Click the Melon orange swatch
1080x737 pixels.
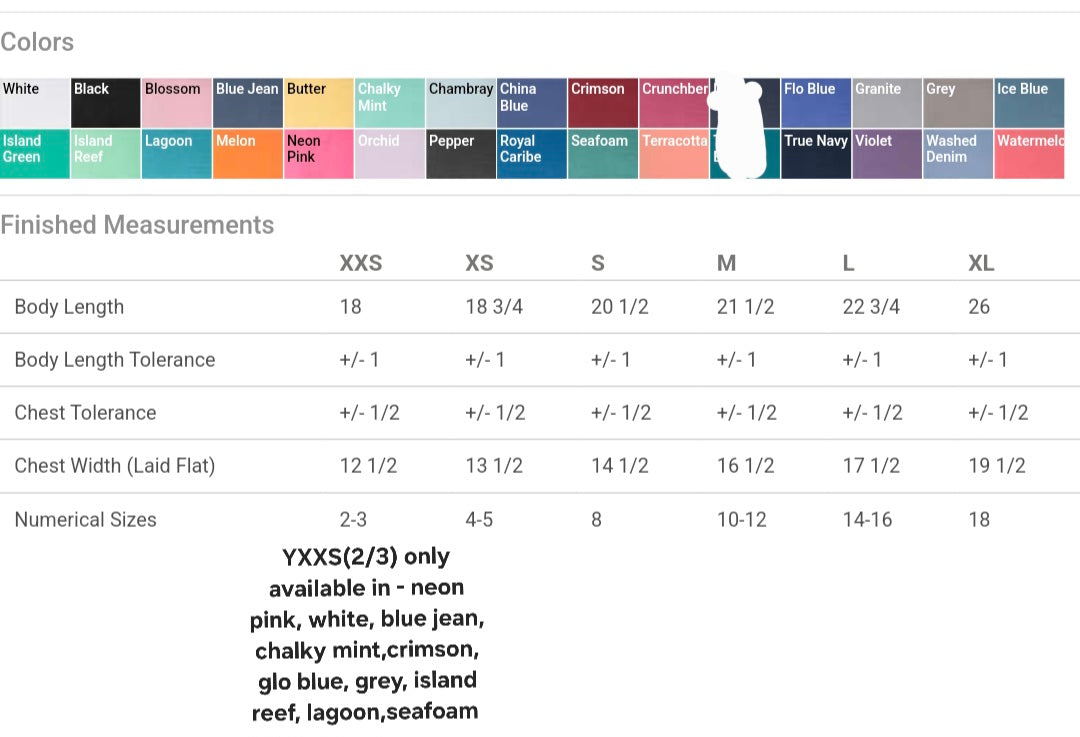[x=248, y=155]
